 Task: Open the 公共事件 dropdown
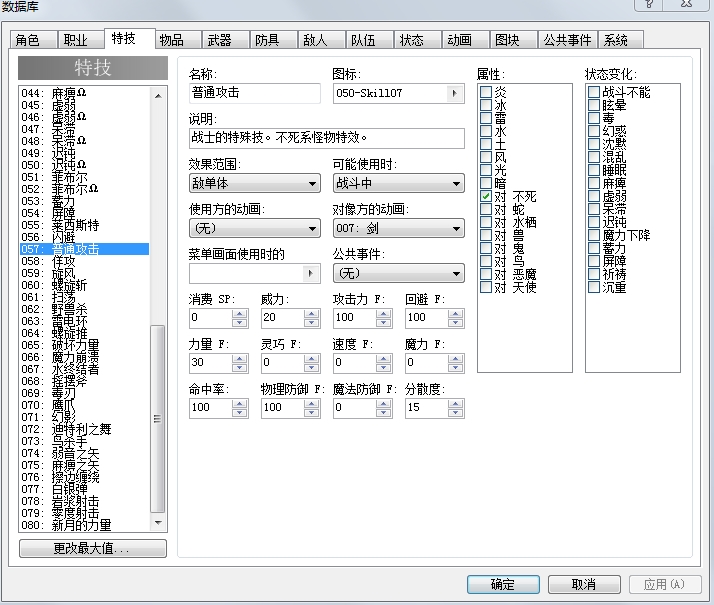click(x=398, y=274)
